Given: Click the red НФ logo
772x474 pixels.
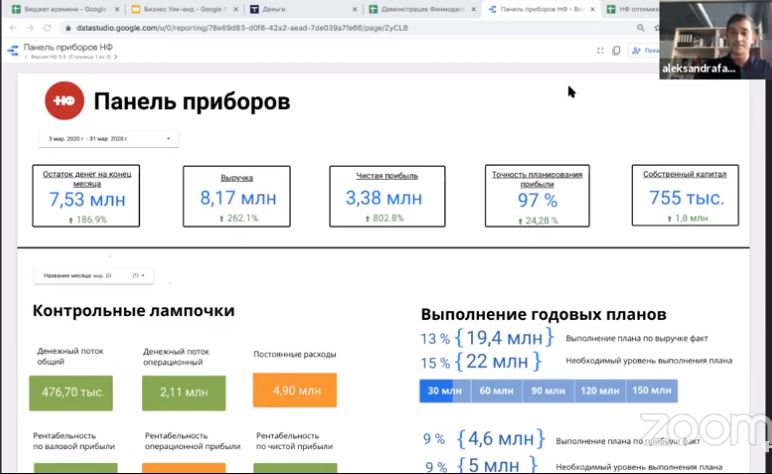Looking at the screenshot, I should click(x=64, y=100).
